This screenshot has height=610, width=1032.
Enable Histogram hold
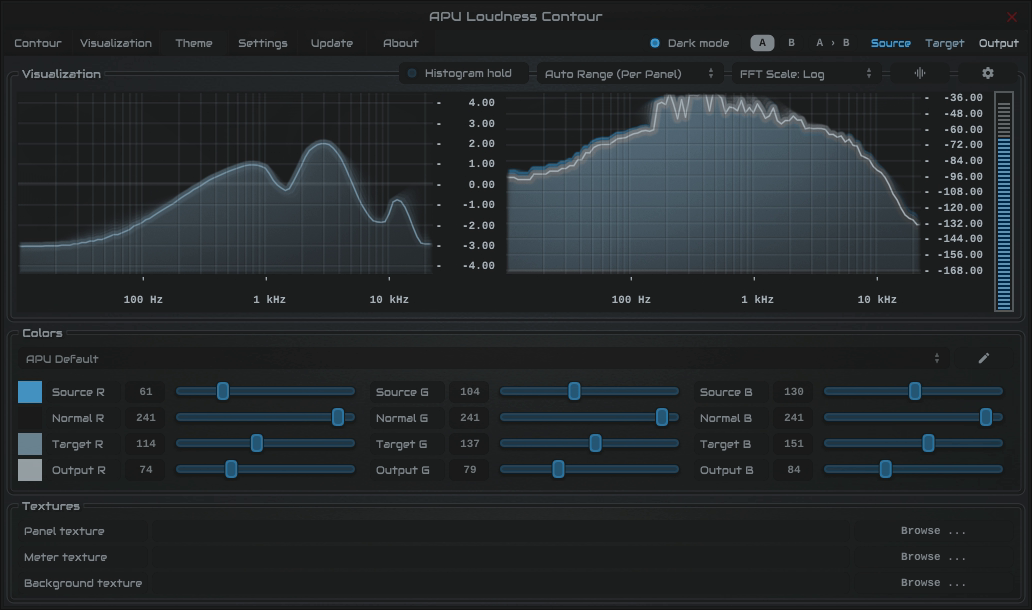coord(464,73)
